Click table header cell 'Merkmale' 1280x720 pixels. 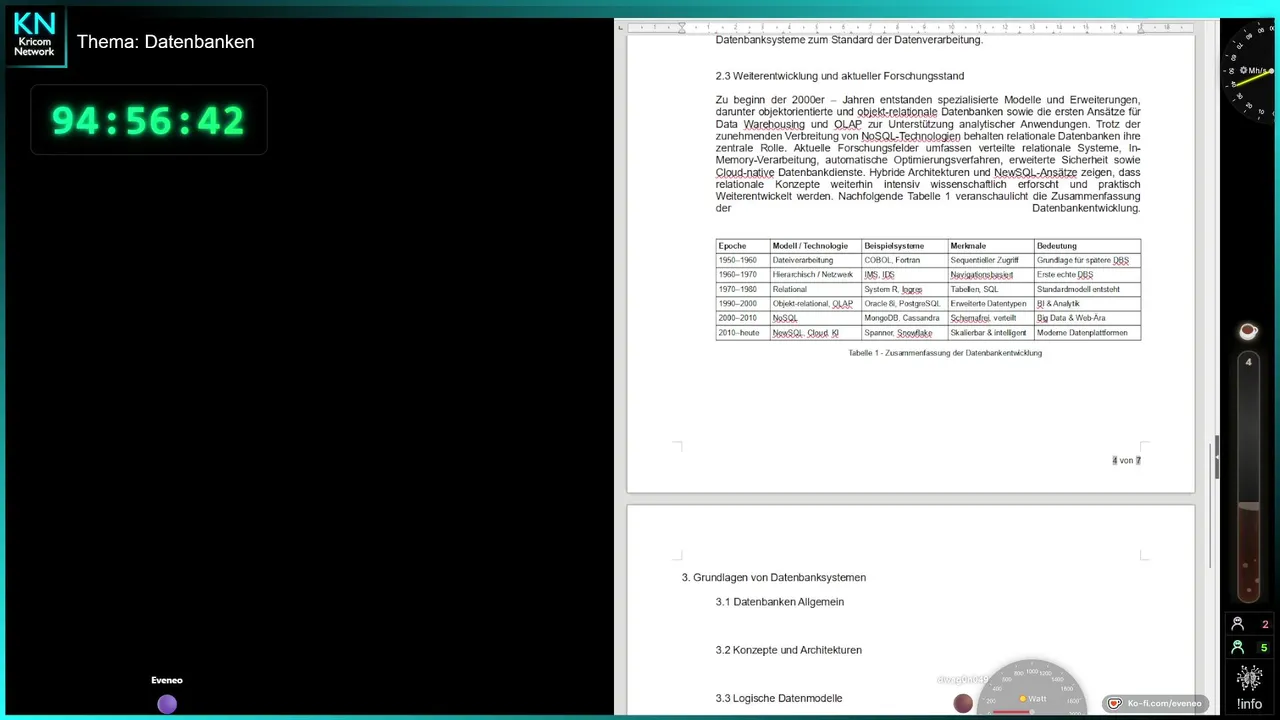991,246
